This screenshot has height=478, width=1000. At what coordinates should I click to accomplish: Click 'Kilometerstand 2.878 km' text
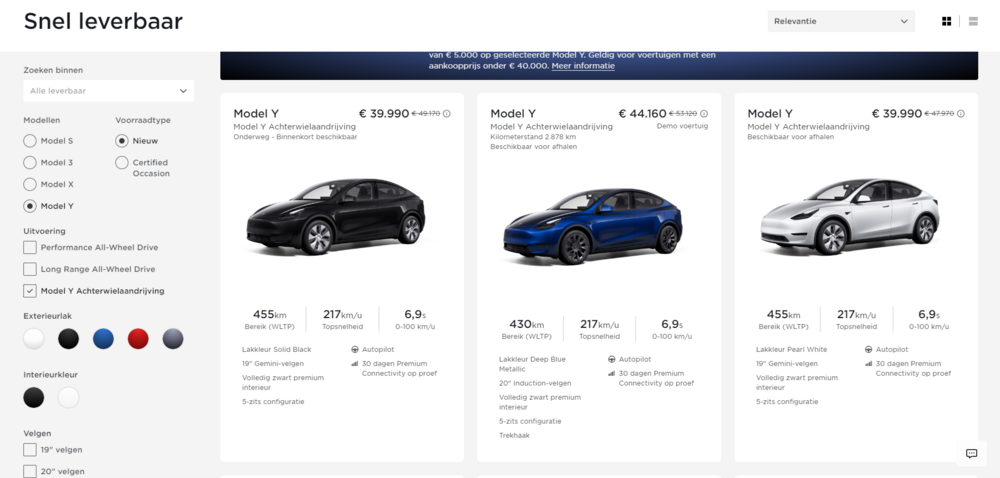(x=533, y=137)
